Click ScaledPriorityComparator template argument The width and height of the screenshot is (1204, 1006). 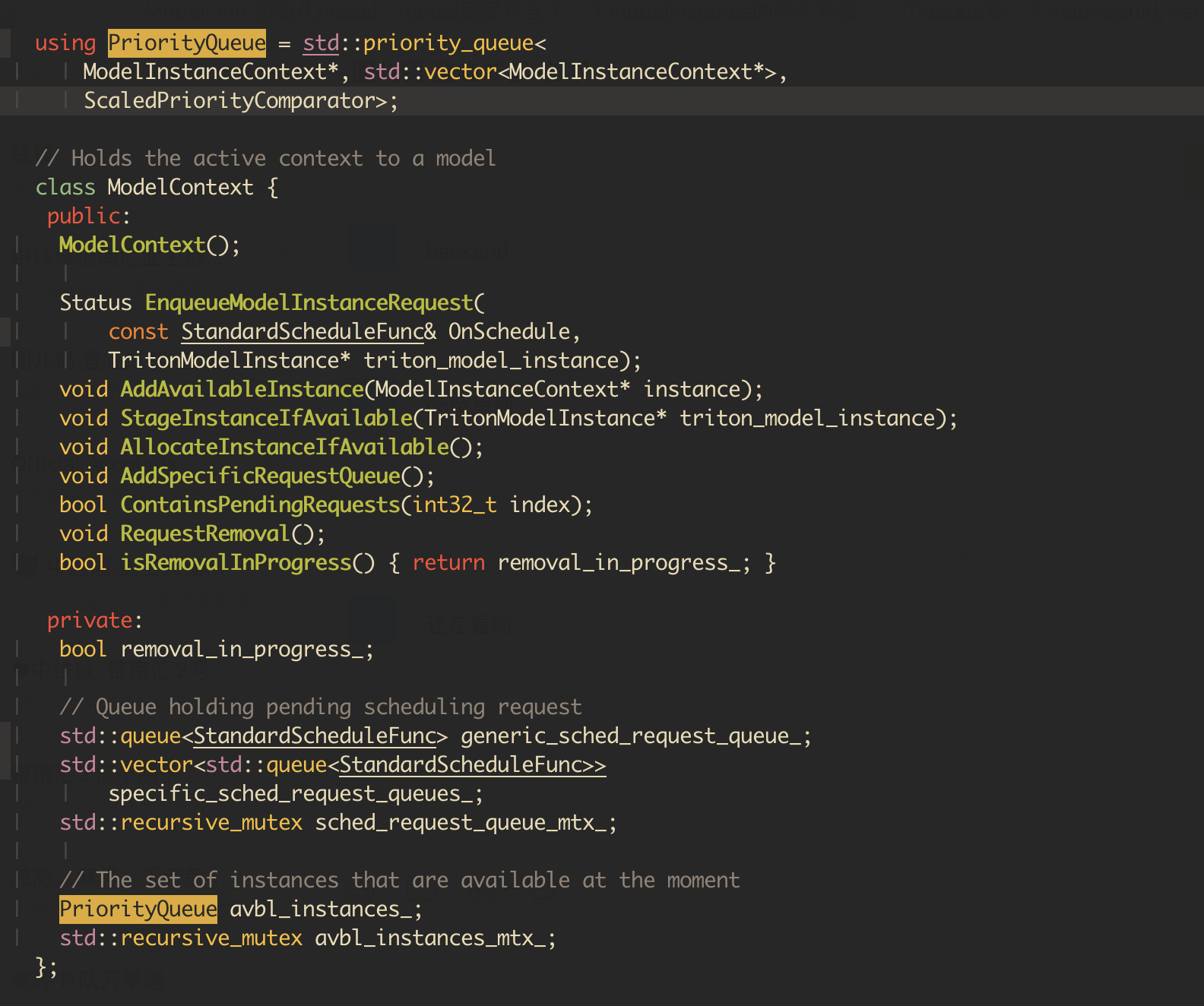230,101
